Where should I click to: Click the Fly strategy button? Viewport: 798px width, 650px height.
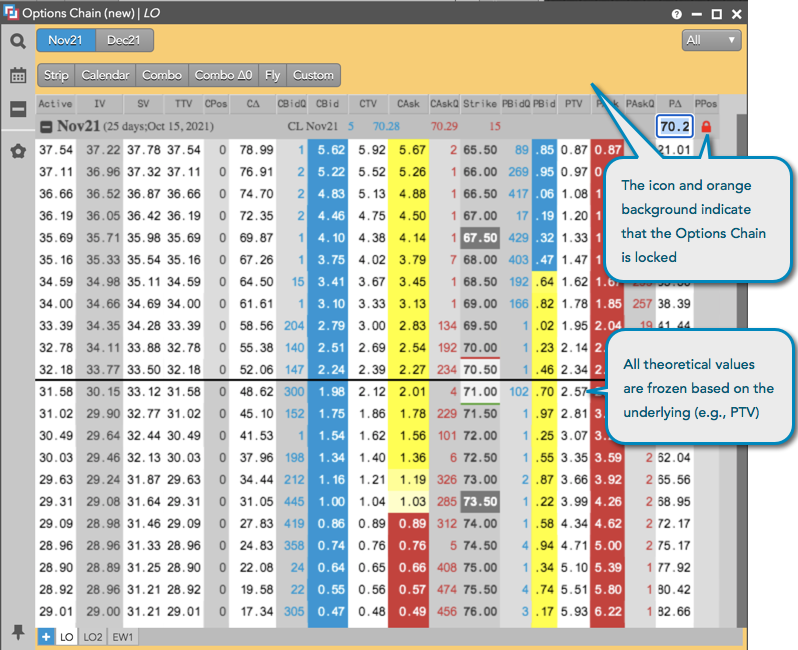point(272,75)
